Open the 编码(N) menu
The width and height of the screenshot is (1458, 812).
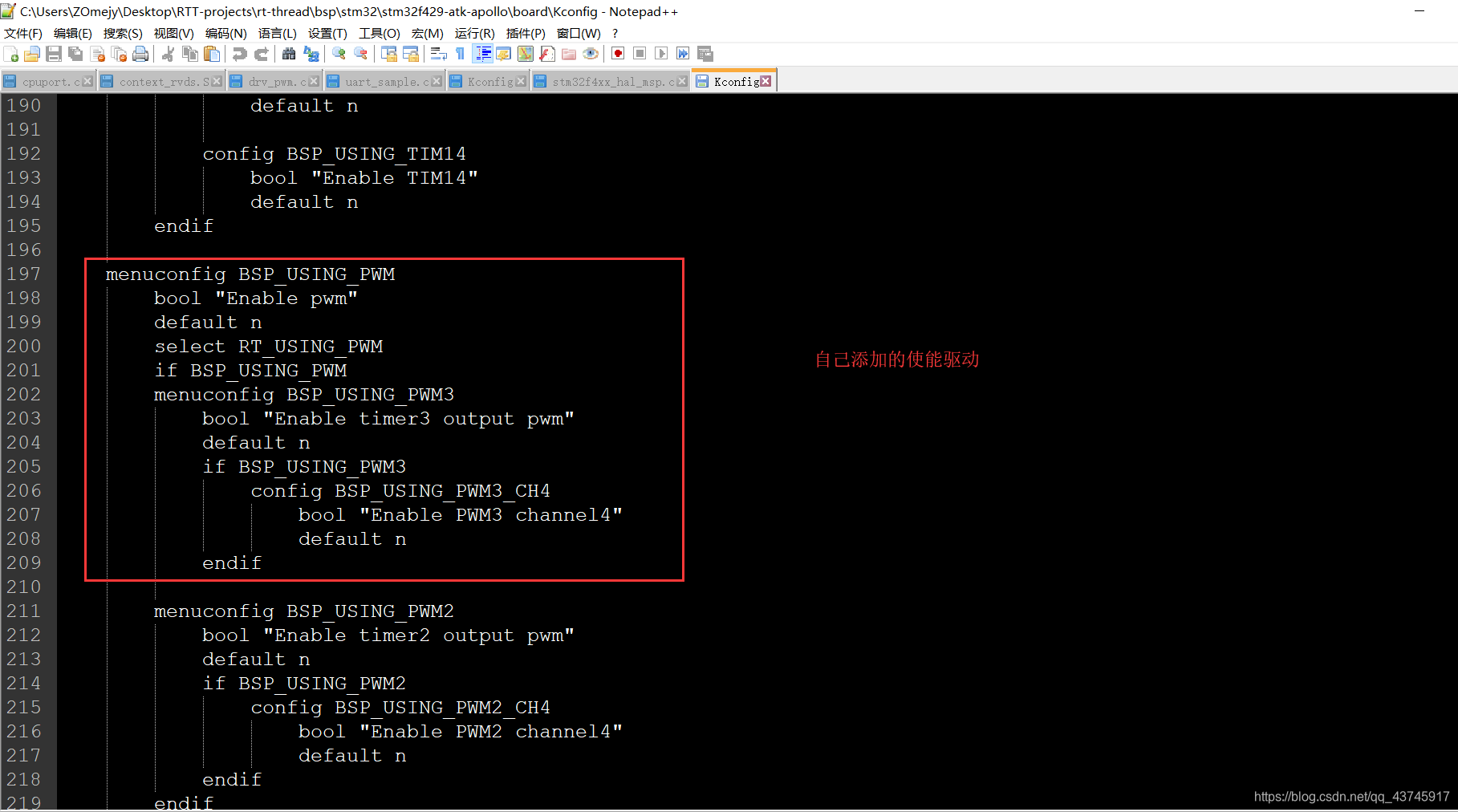(226, 33)
